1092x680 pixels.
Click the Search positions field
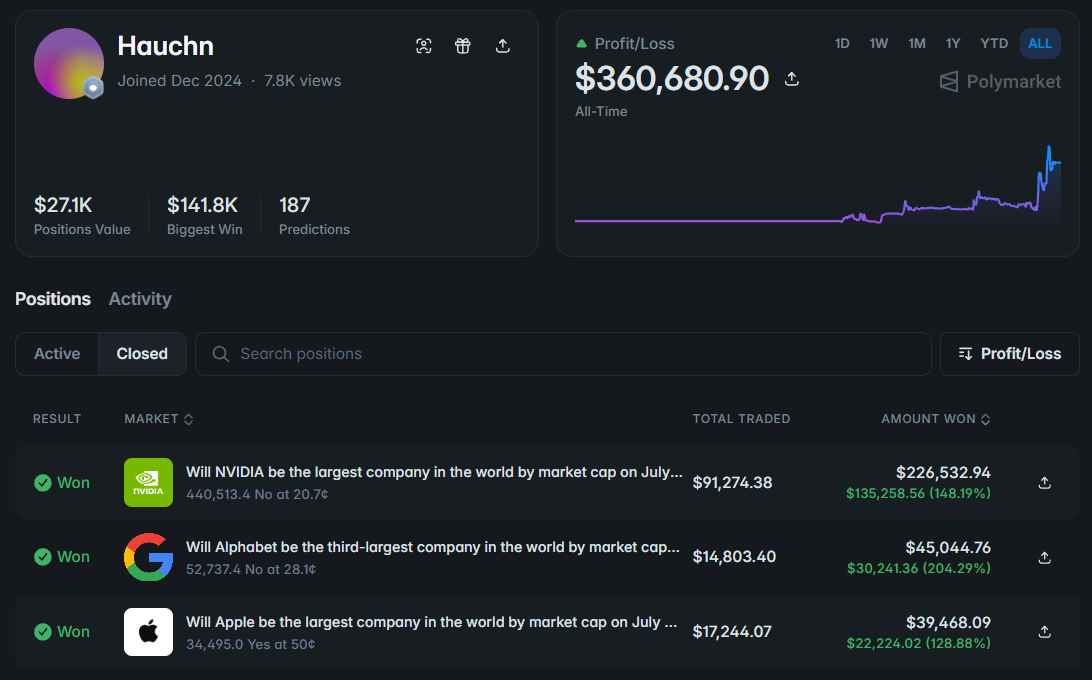563,354
